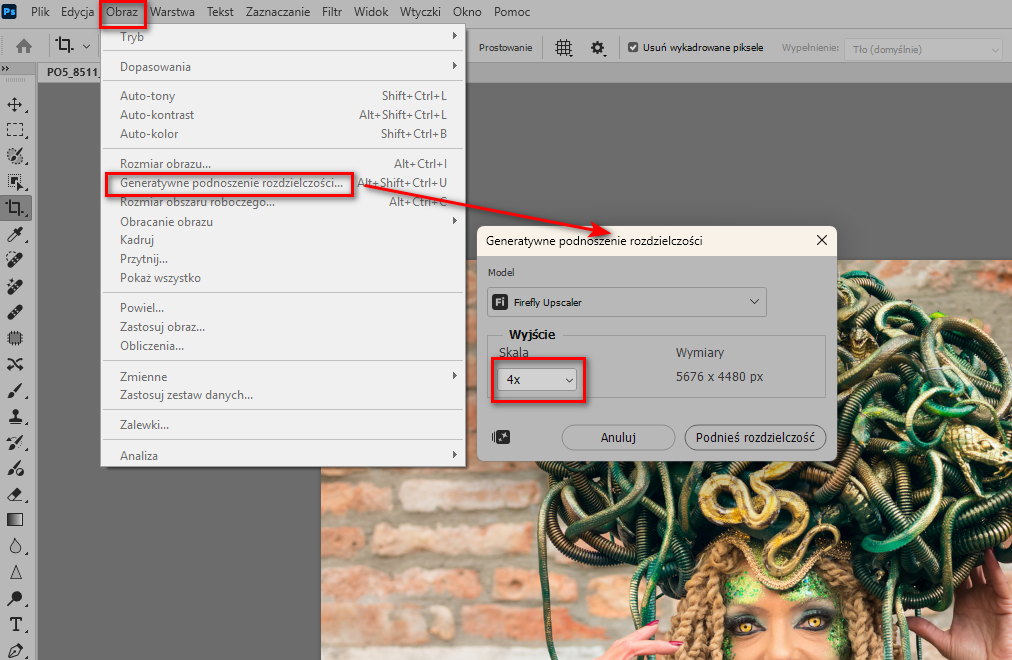Select the Remove tool with sparkles
This screenshot has width=1012, height=660.
[15, 286]
